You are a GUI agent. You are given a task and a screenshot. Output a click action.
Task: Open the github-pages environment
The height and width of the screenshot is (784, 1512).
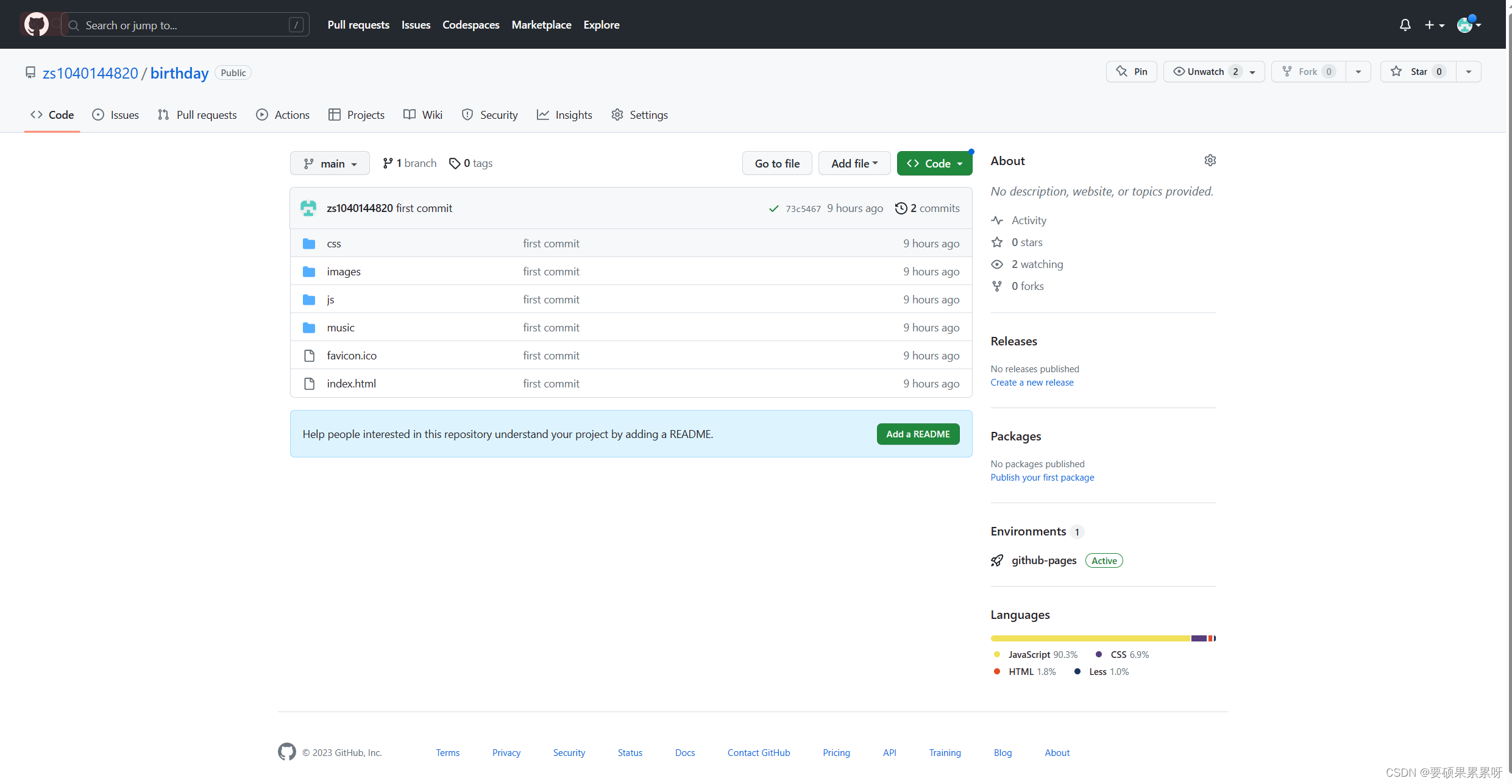pyautogui.click(x=1044, y=560)
